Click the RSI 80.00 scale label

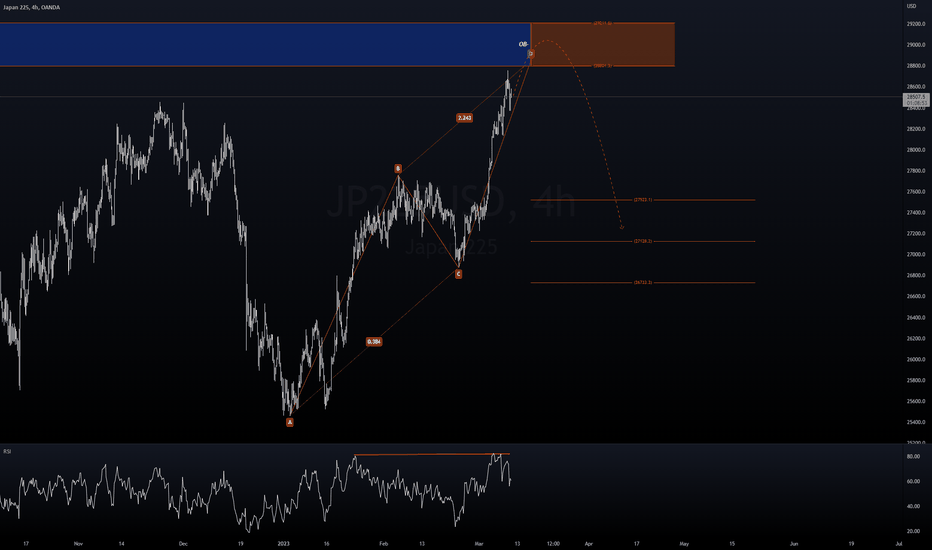coord(914,457)
